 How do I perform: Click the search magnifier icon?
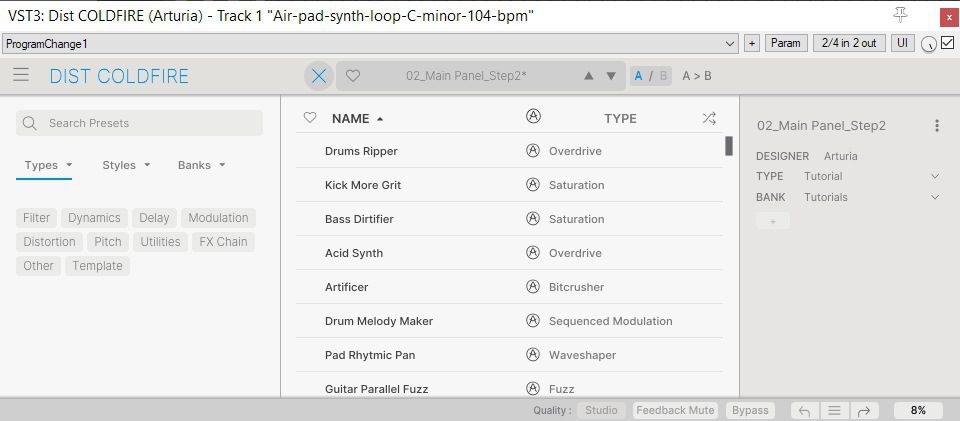pyautogui.click(x=29, y=123)
